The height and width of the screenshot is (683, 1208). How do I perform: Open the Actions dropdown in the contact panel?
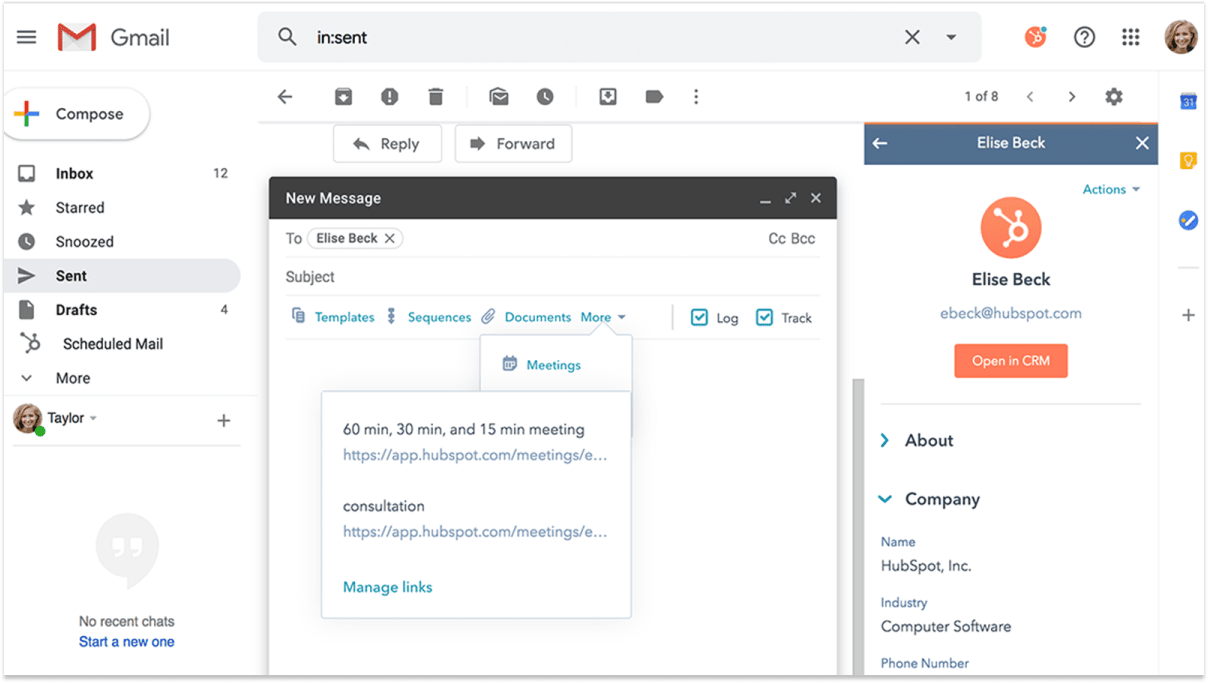(x=1110, y=189)
